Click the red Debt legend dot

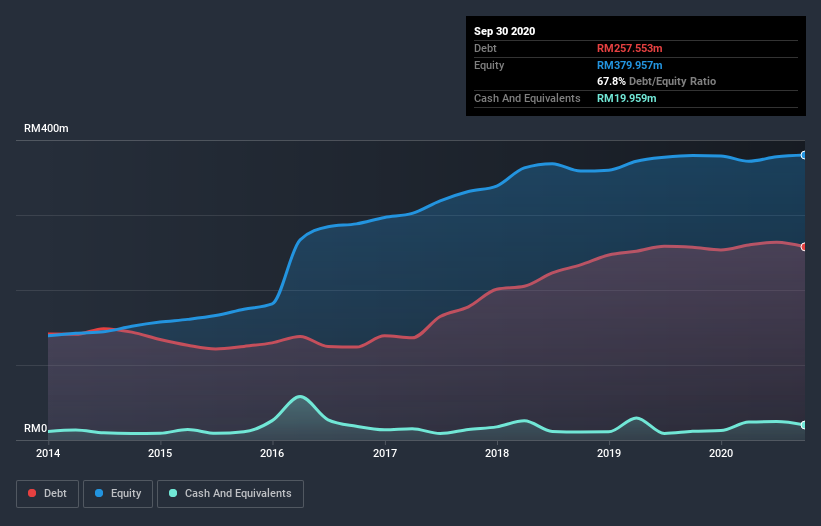pyautogui.click(x=32, y=493)
